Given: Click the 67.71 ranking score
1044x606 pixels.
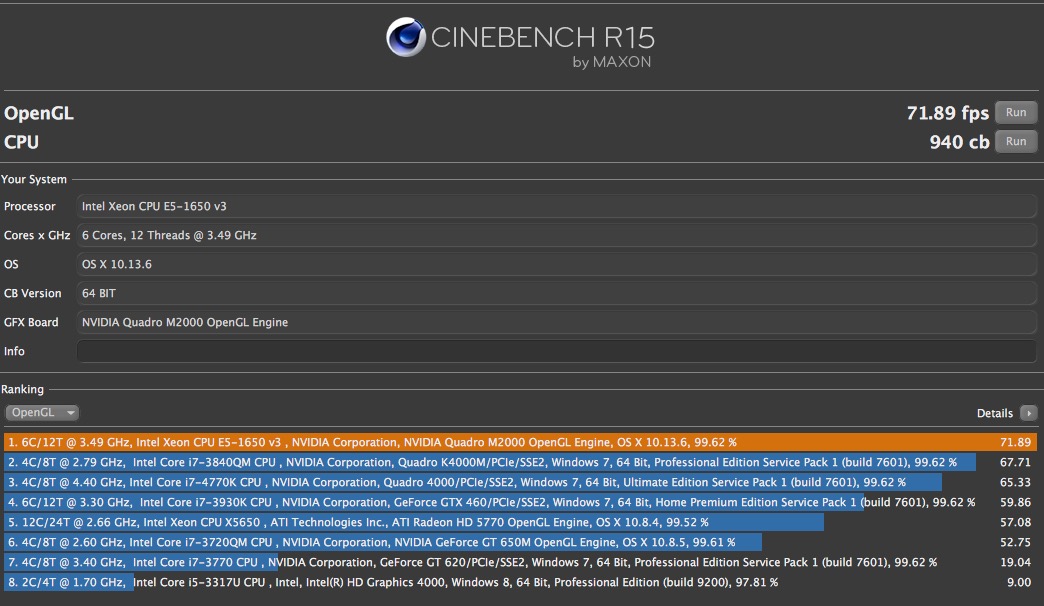Looking at the screenshot, I should (x=1015, y=462).
